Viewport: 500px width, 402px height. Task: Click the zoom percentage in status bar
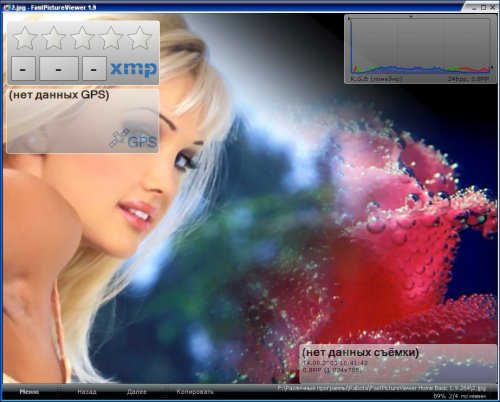[440, 396]
